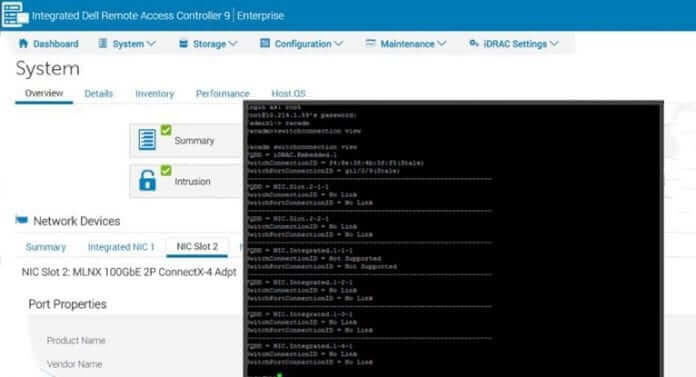The height and width of the screenshot is (377, 696).
Task: Click the Port Properties heading
Action: [67, 304]
